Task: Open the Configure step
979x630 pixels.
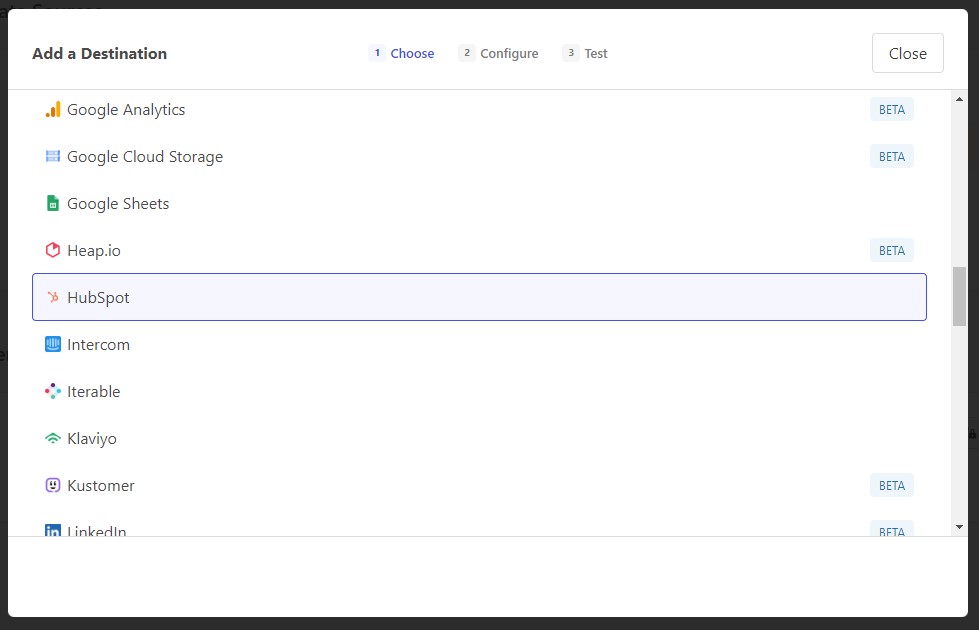Action: pos(499,53)
